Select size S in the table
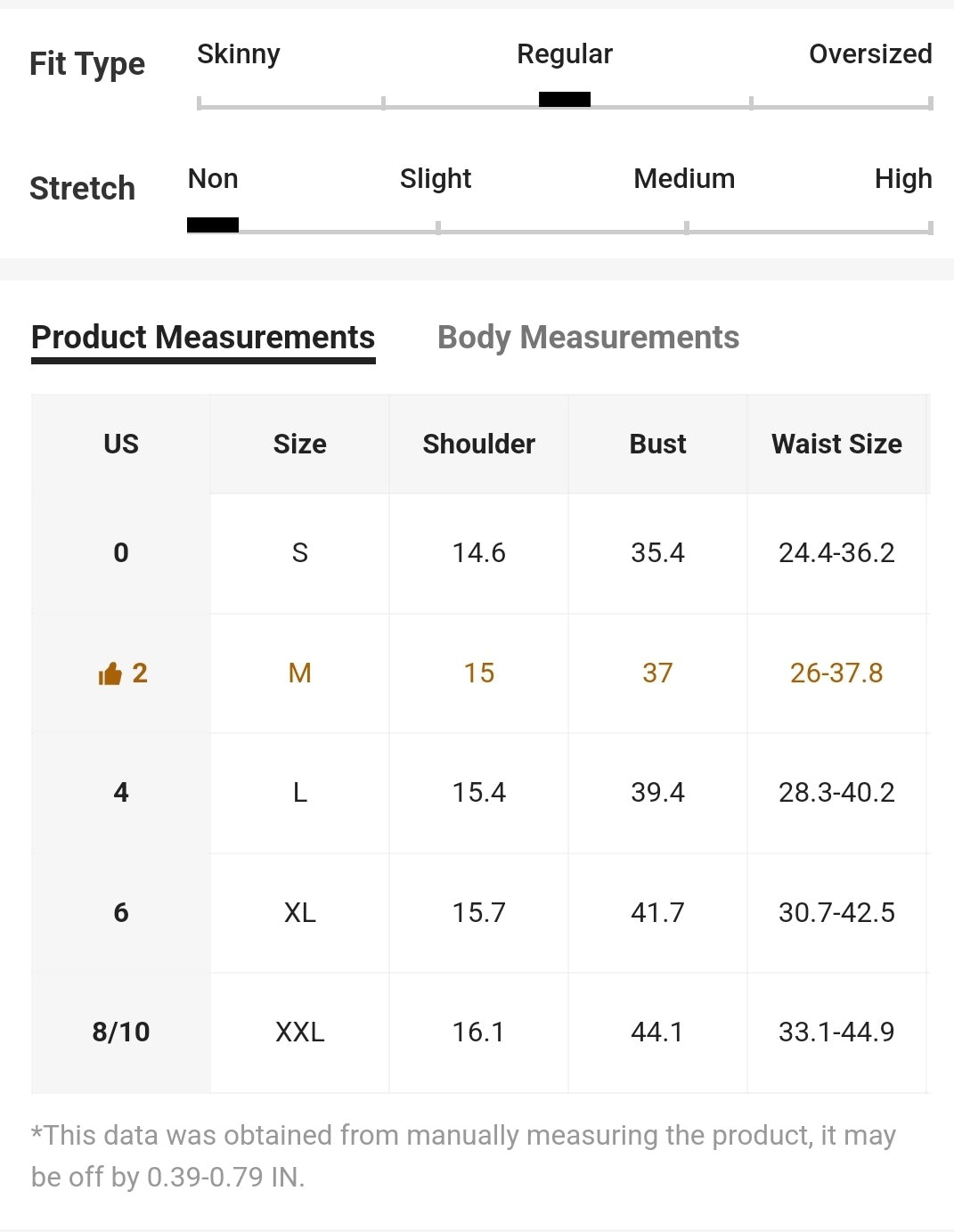Screen dimensions: 954x1232 pyautogui.click(x=300, y=553)
